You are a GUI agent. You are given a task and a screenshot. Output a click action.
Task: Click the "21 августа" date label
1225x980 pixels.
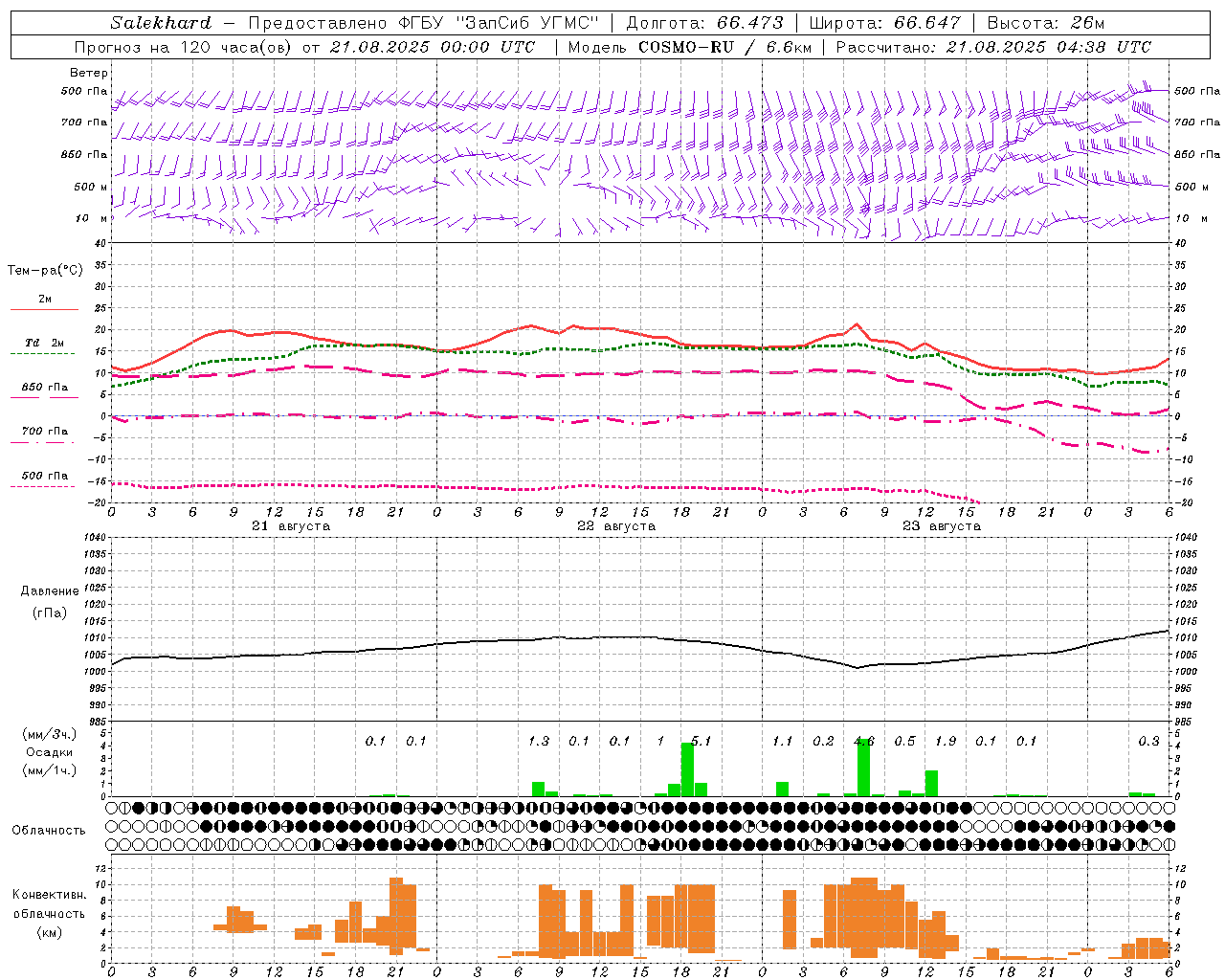[291, 526]
